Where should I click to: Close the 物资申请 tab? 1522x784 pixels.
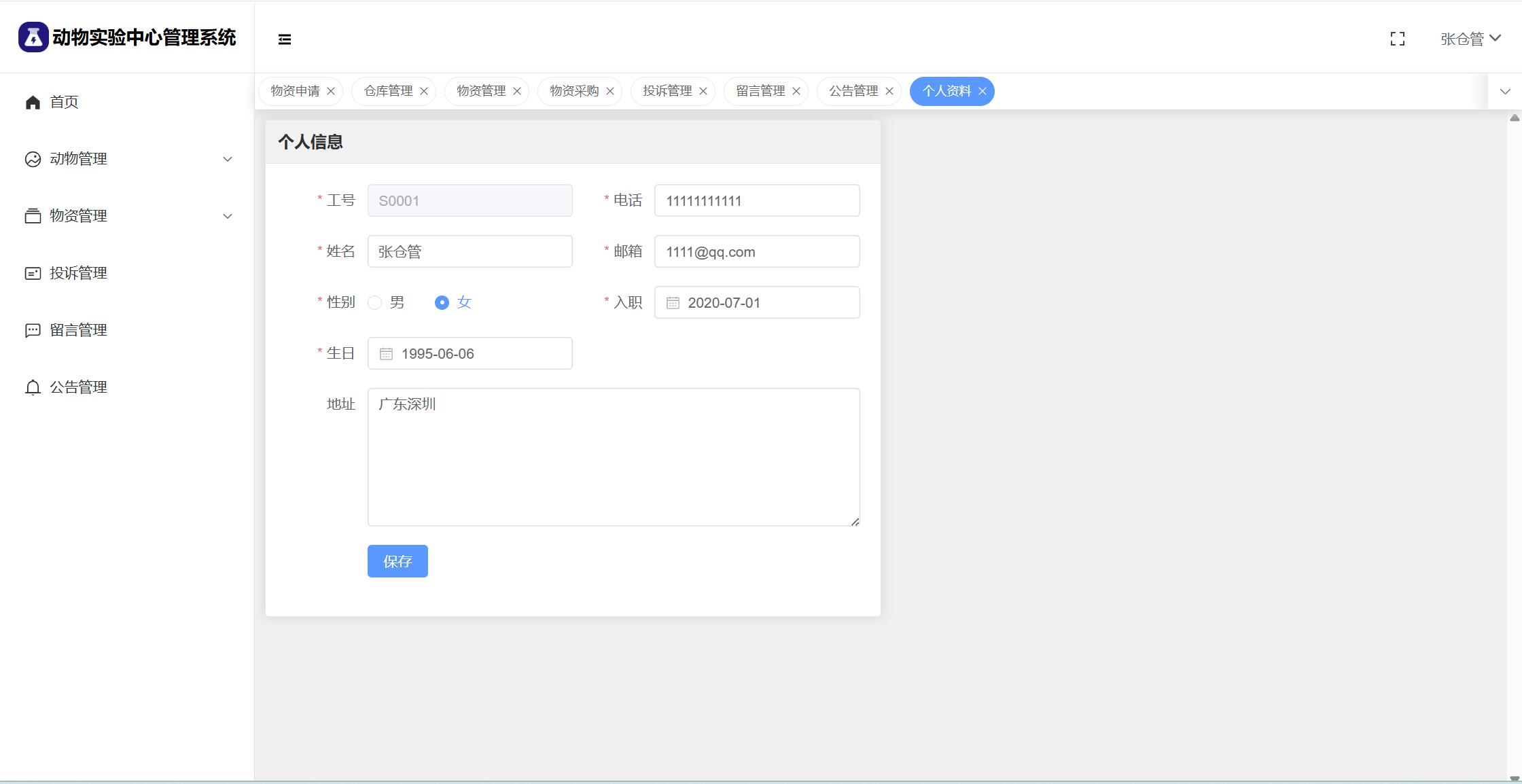pos(331,91)
